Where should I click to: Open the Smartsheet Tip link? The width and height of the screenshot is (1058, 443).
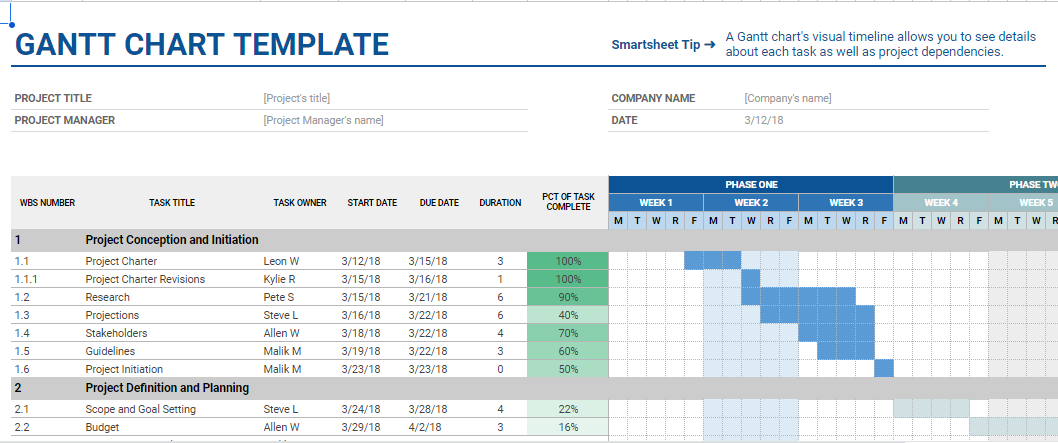click(x=663, y=45)
